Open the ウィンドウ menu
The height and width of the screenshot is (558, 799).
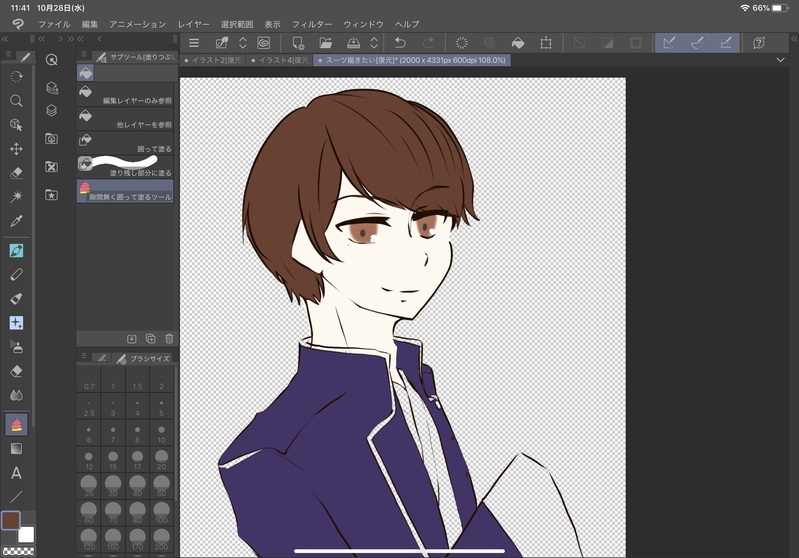pyautogui.click(x=363, y=24)
